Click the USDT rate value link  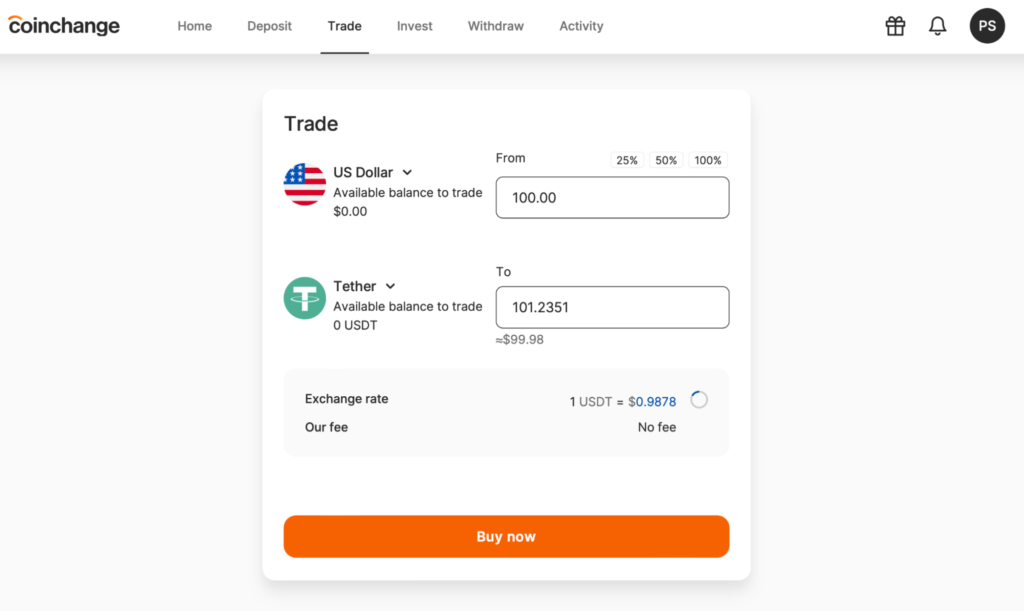click(x=651, y=401)
